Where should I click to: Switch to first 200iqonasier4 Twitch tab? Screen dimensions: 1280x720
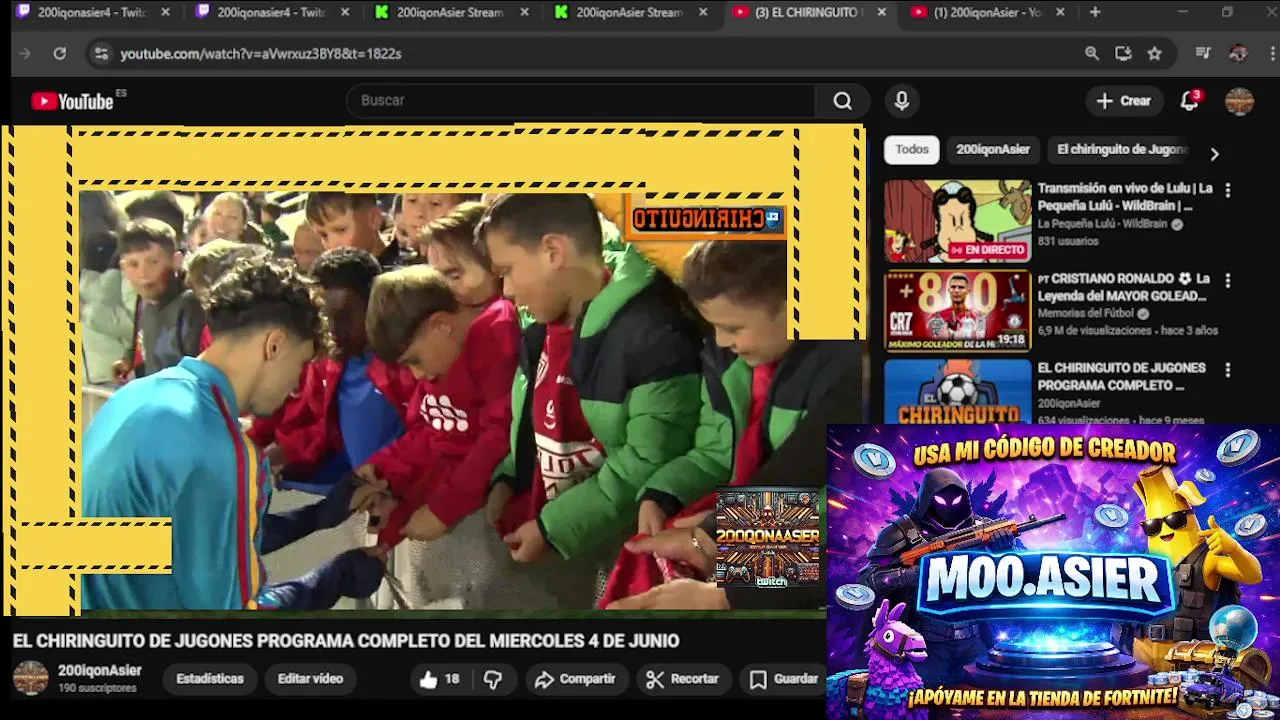[x=92, y=12]
